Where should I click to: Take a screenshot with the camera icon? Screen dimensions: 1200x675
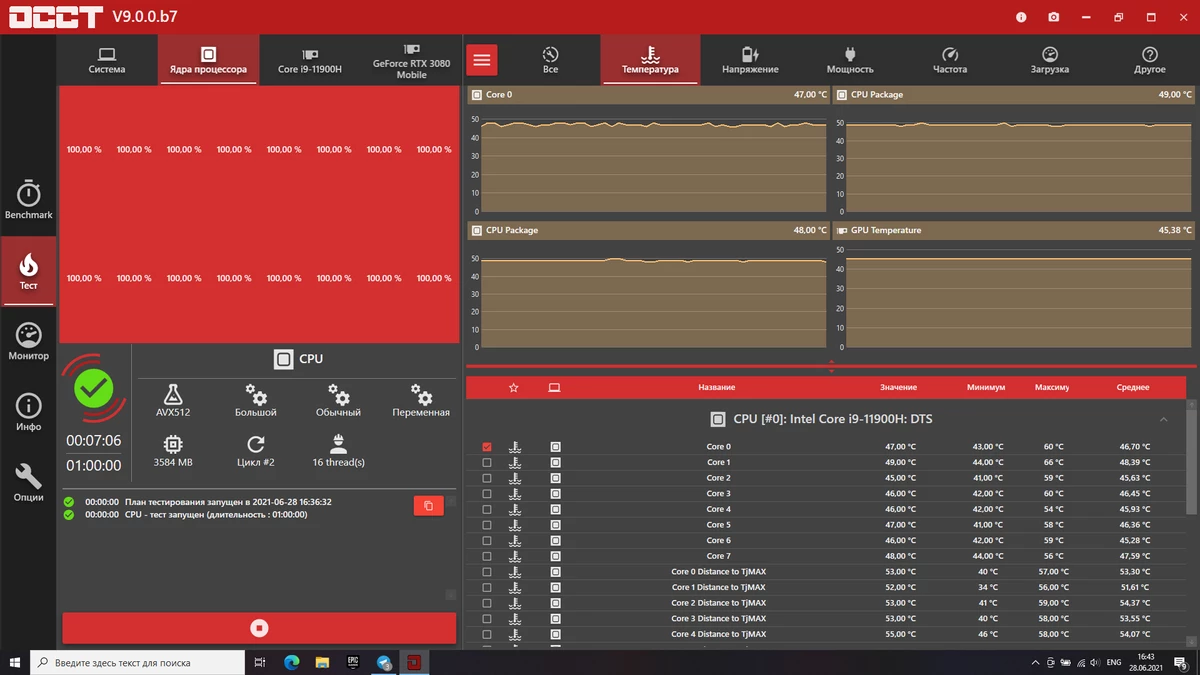pos(1053,17)
